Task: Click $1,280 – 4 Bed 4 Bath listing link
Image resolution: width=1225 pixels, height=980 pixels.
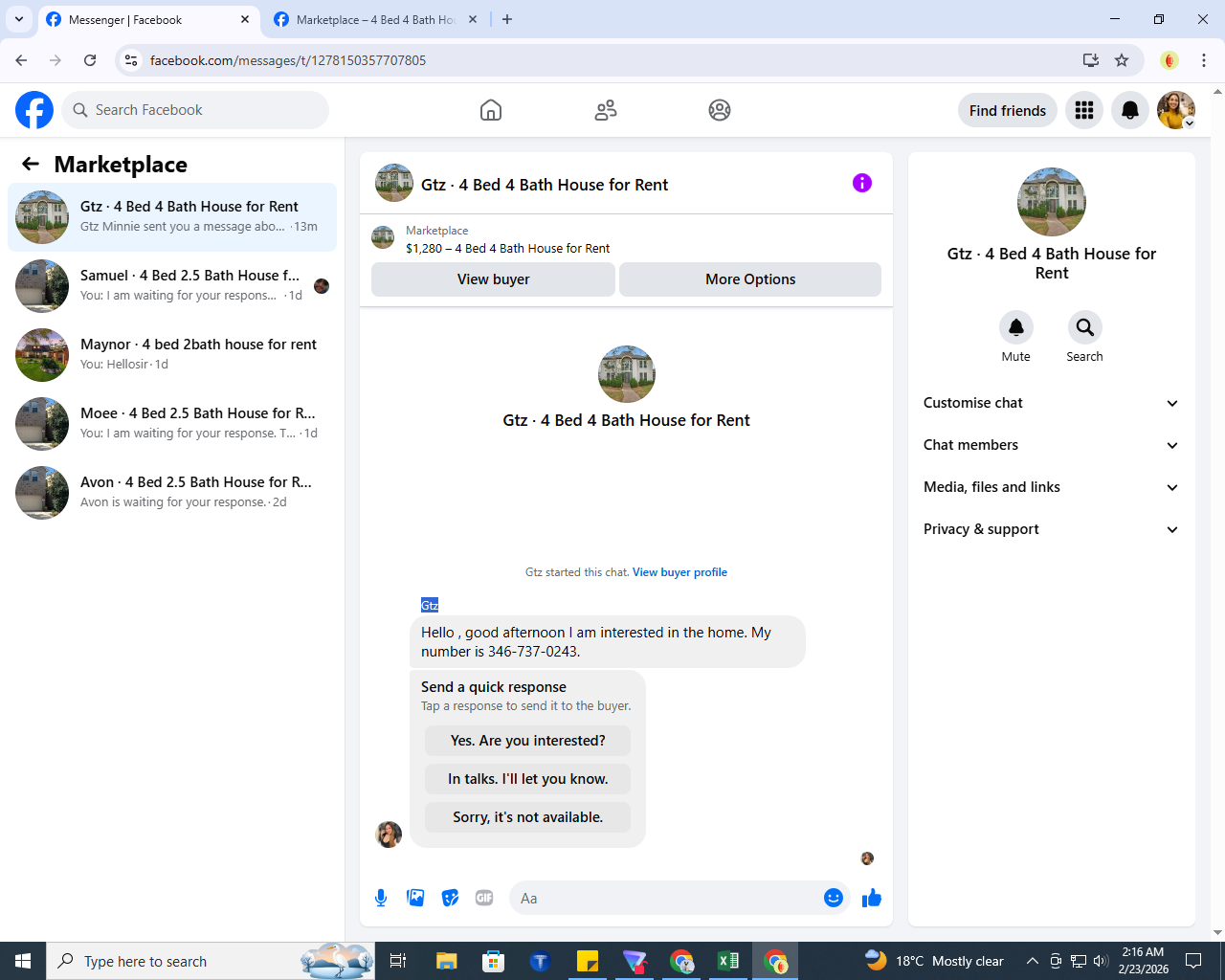Action: (x=507, y=248)
